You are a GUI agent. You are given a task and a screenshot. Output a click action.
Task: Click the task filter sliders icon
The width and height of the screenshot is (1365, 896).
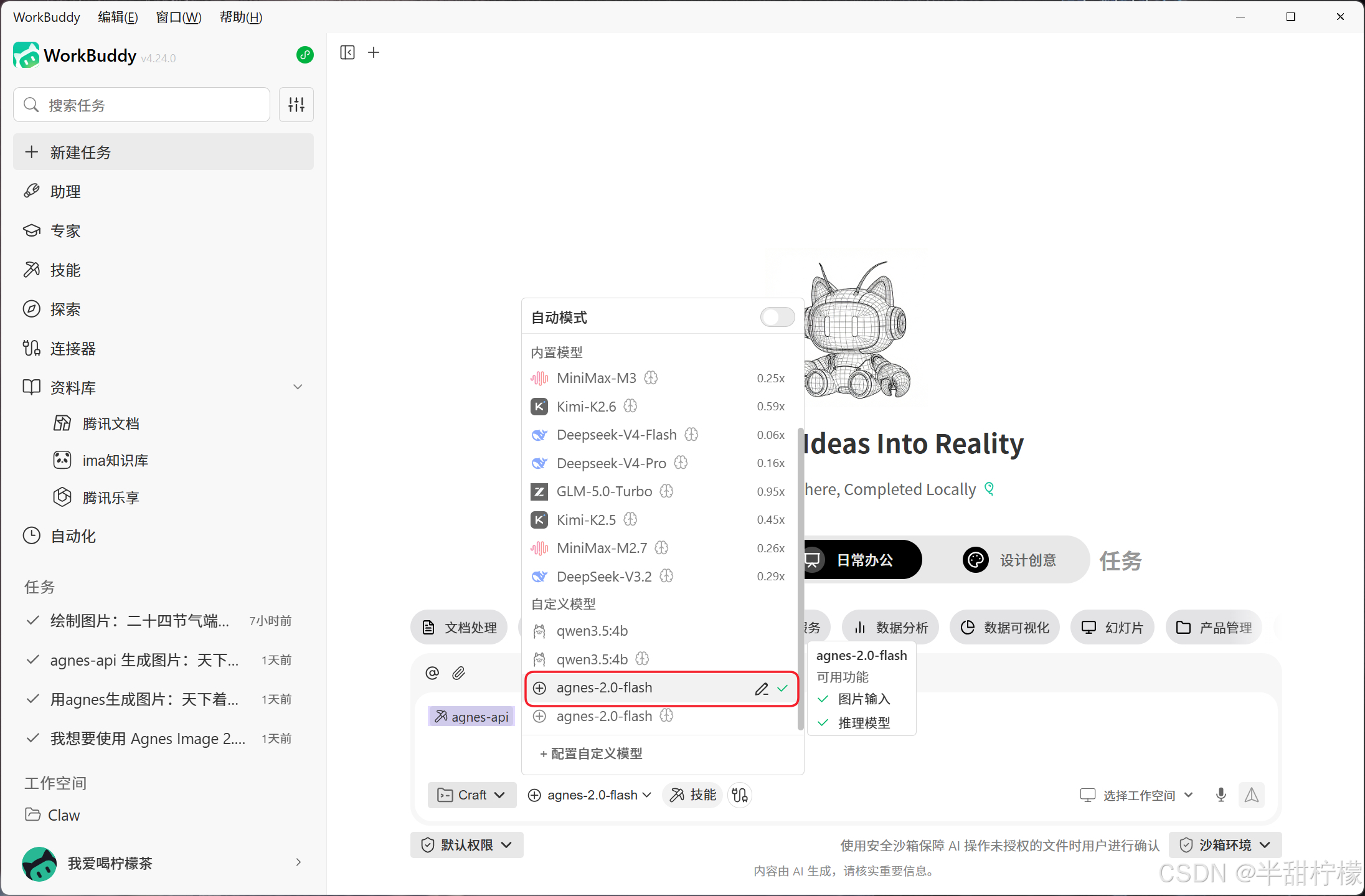tap(296, 105)
